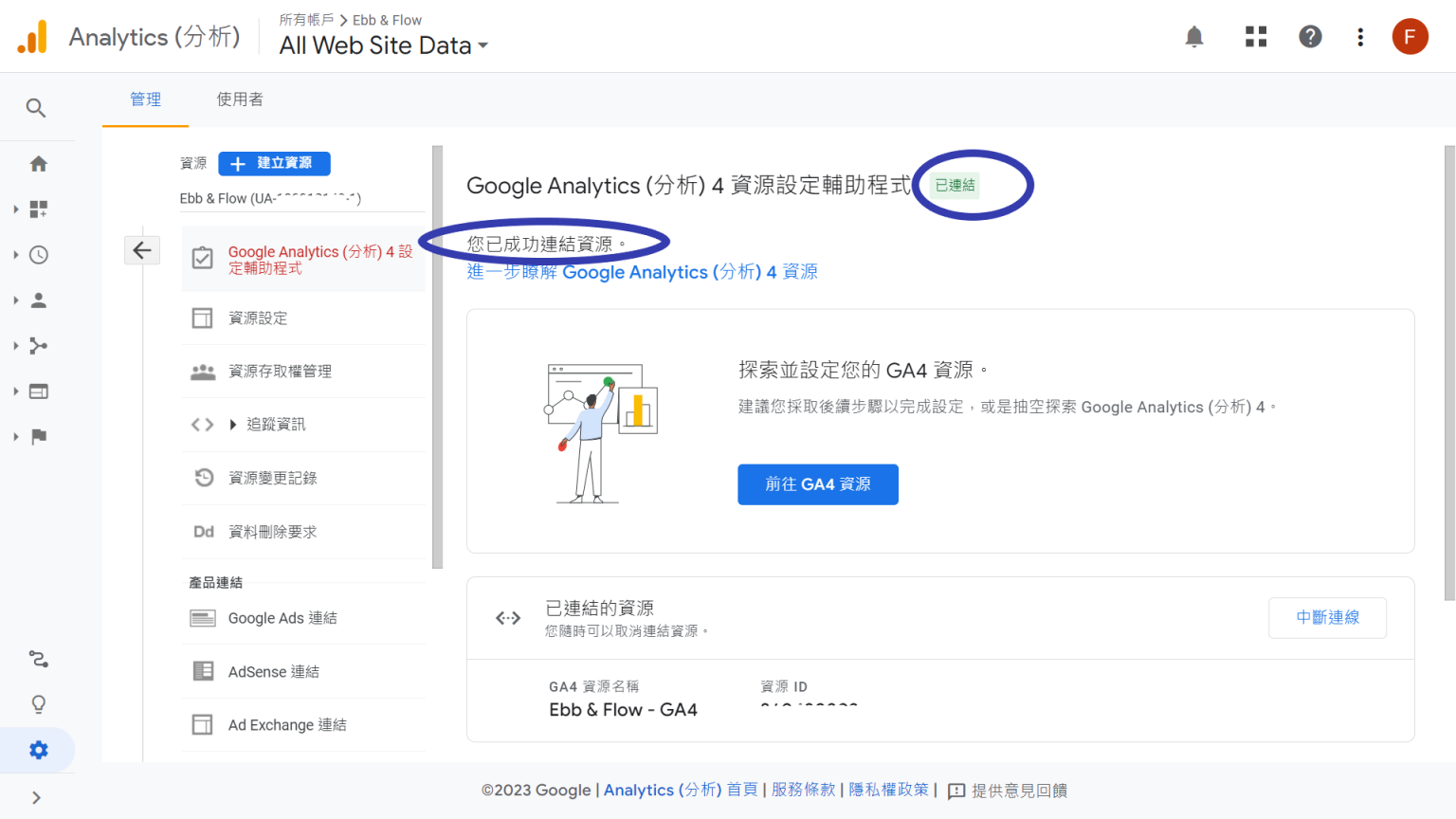Open 資料刪除要求 menu item
Image resolution: width=1456 pixels, height=819 pixels.
303,532
